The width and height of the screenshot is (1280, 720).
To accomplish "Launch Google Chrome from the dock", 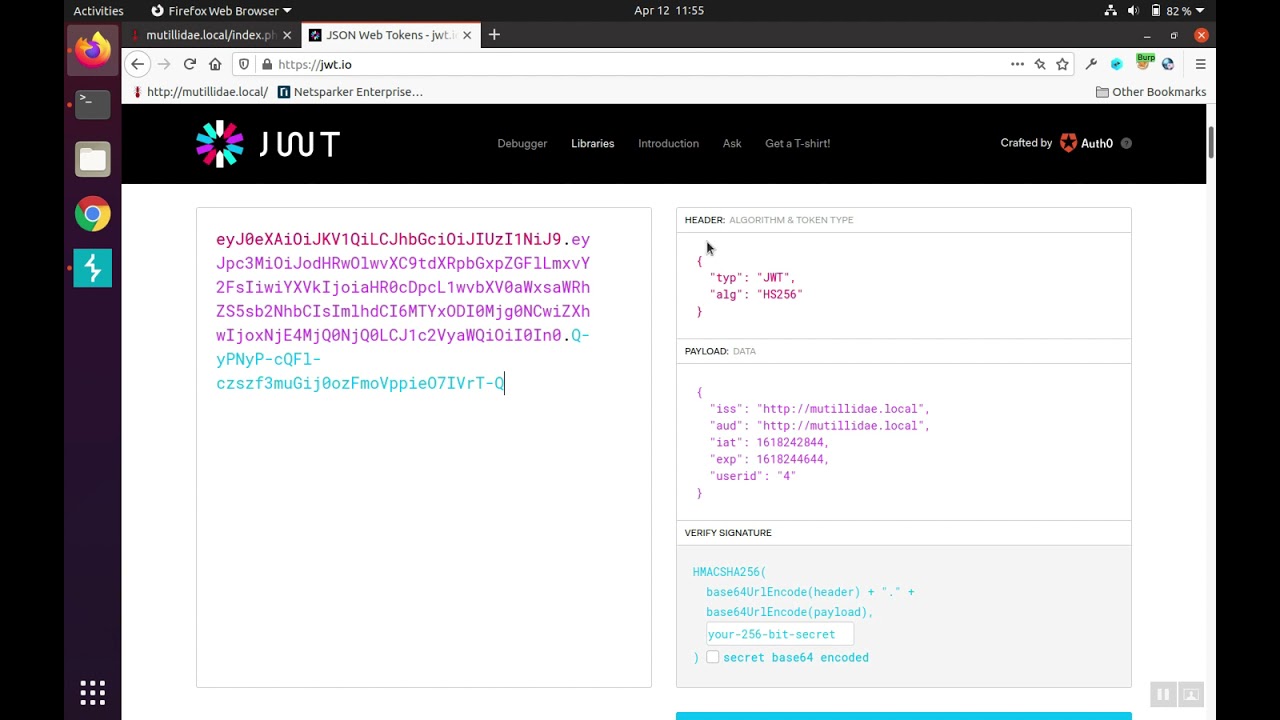I will pos(93,213).
